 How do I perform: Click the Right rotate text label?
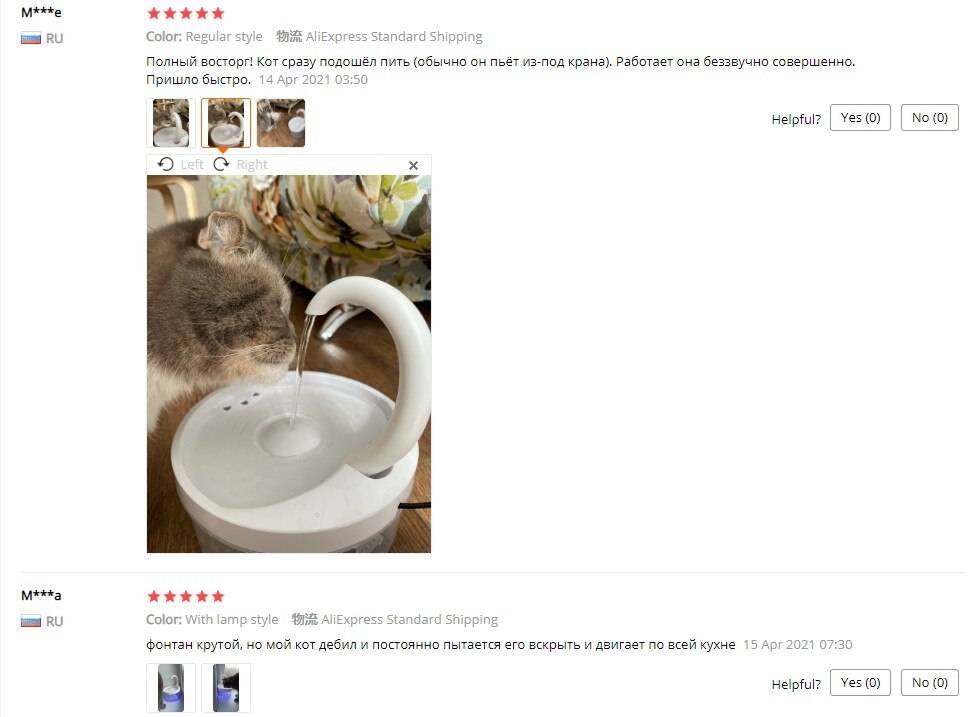coord(252,164)
